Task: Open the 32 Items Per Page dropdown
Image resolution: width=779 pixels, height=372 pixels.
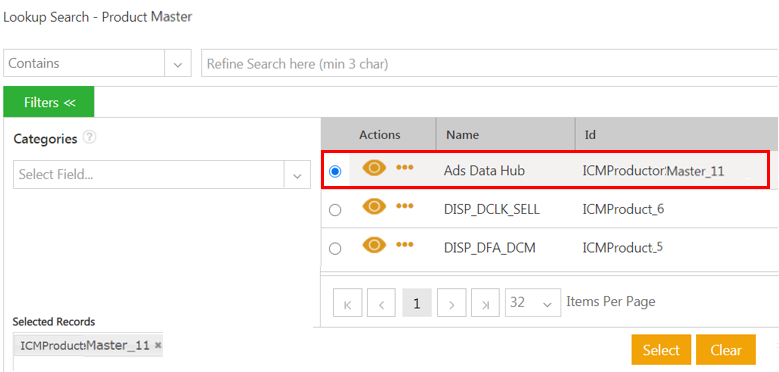Action: 533,302
